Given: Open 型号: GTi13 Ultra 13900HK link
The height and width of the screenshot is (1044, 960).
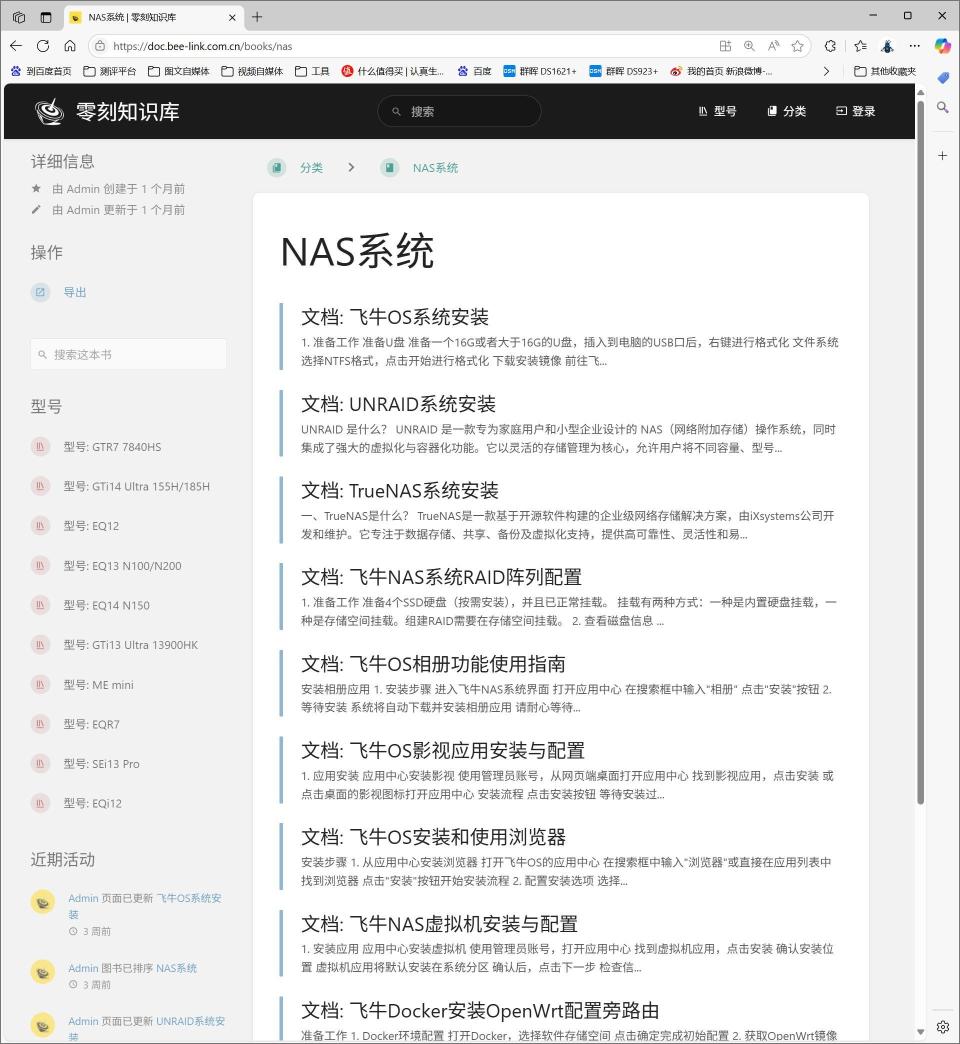Looking at the screenshot, I should click(x=130, y=645).
